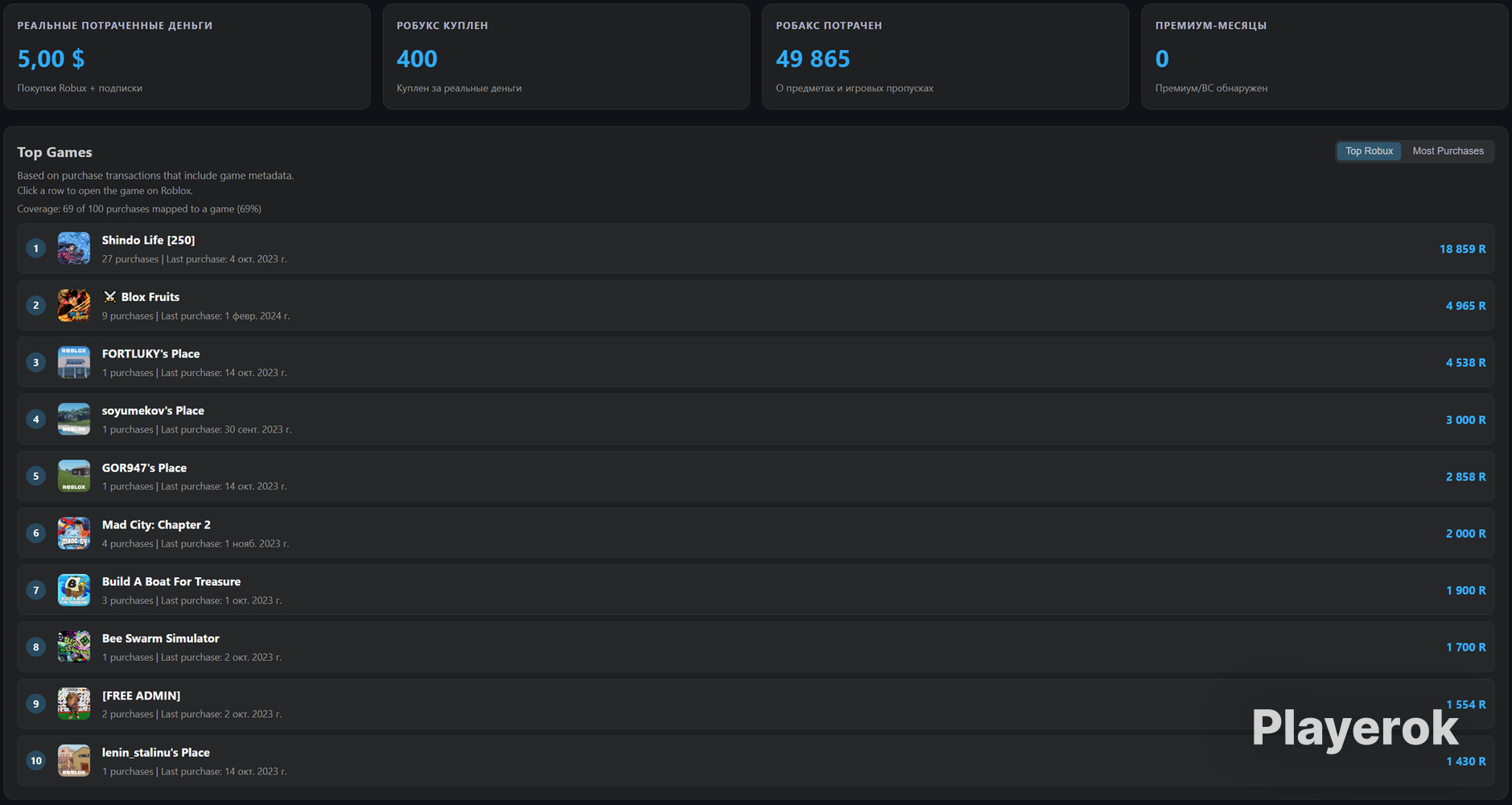Click the rank 1 badge
This screenshot has height=805, width=1512.
[x=35, y=249]
